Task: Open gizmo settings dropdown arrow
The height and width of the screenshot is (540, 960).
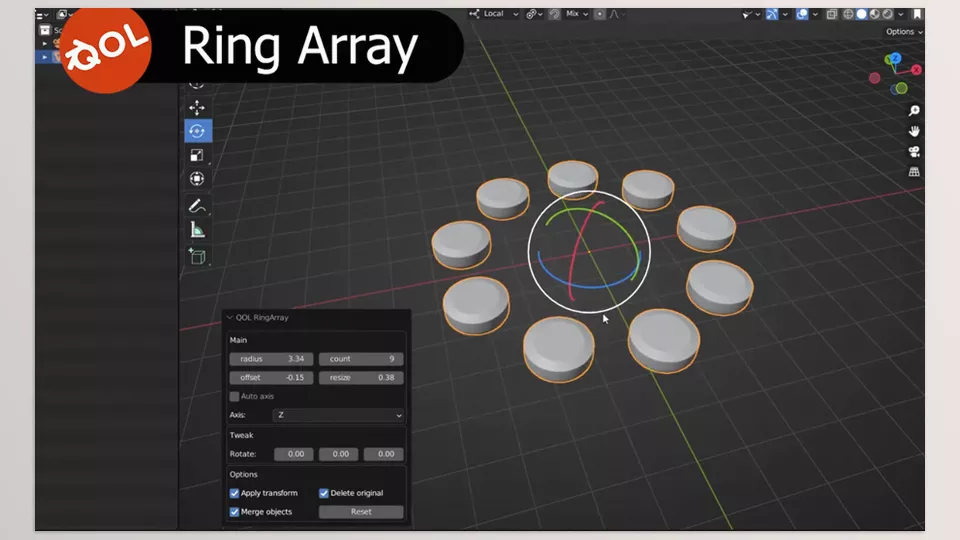Action: click(785, 14)
